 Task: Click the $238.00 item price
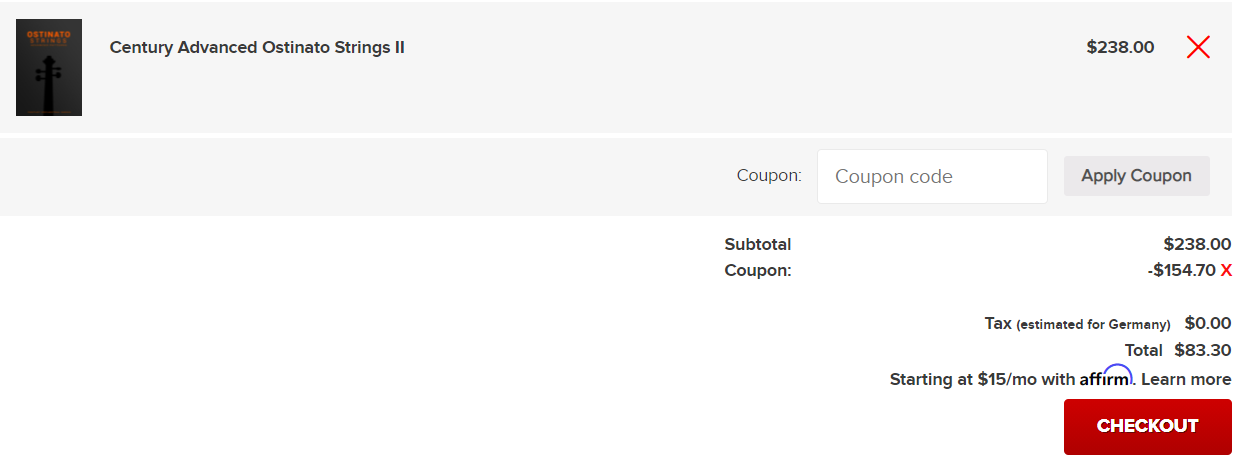[x=1120, y=47]
